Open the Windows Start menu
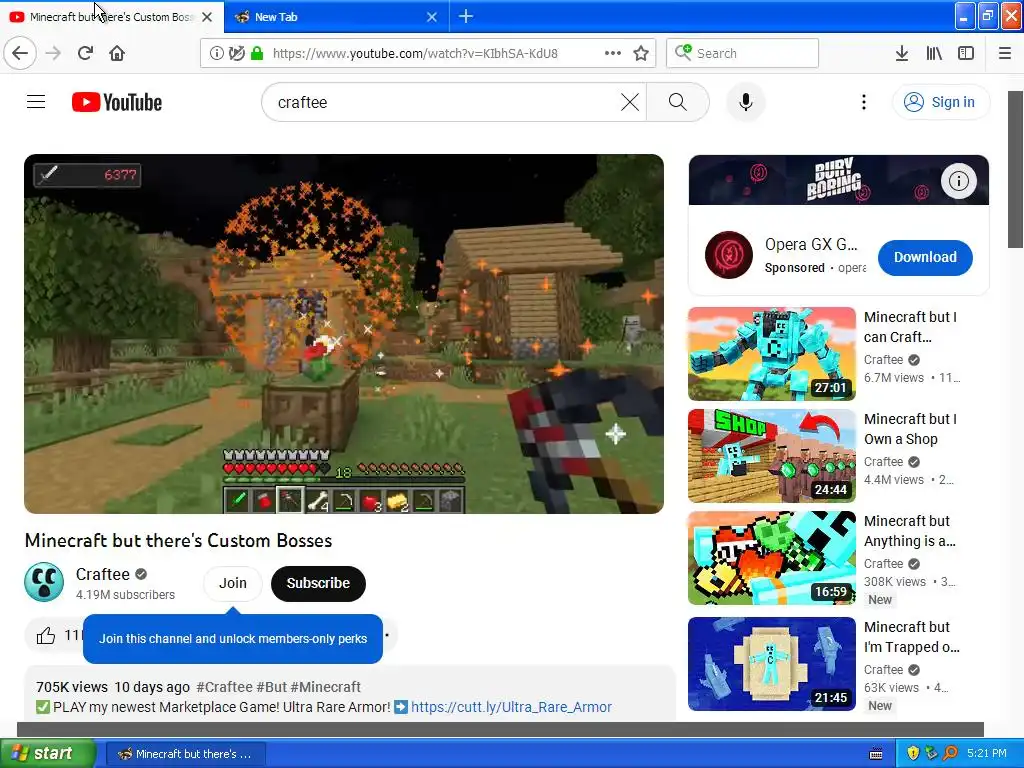Screen dimensions: 1024x768 coord(46,753)
